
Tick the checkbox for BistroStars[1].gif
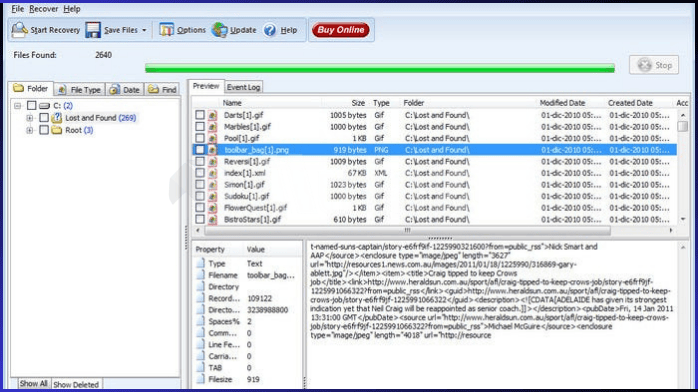tap(200, 219)
